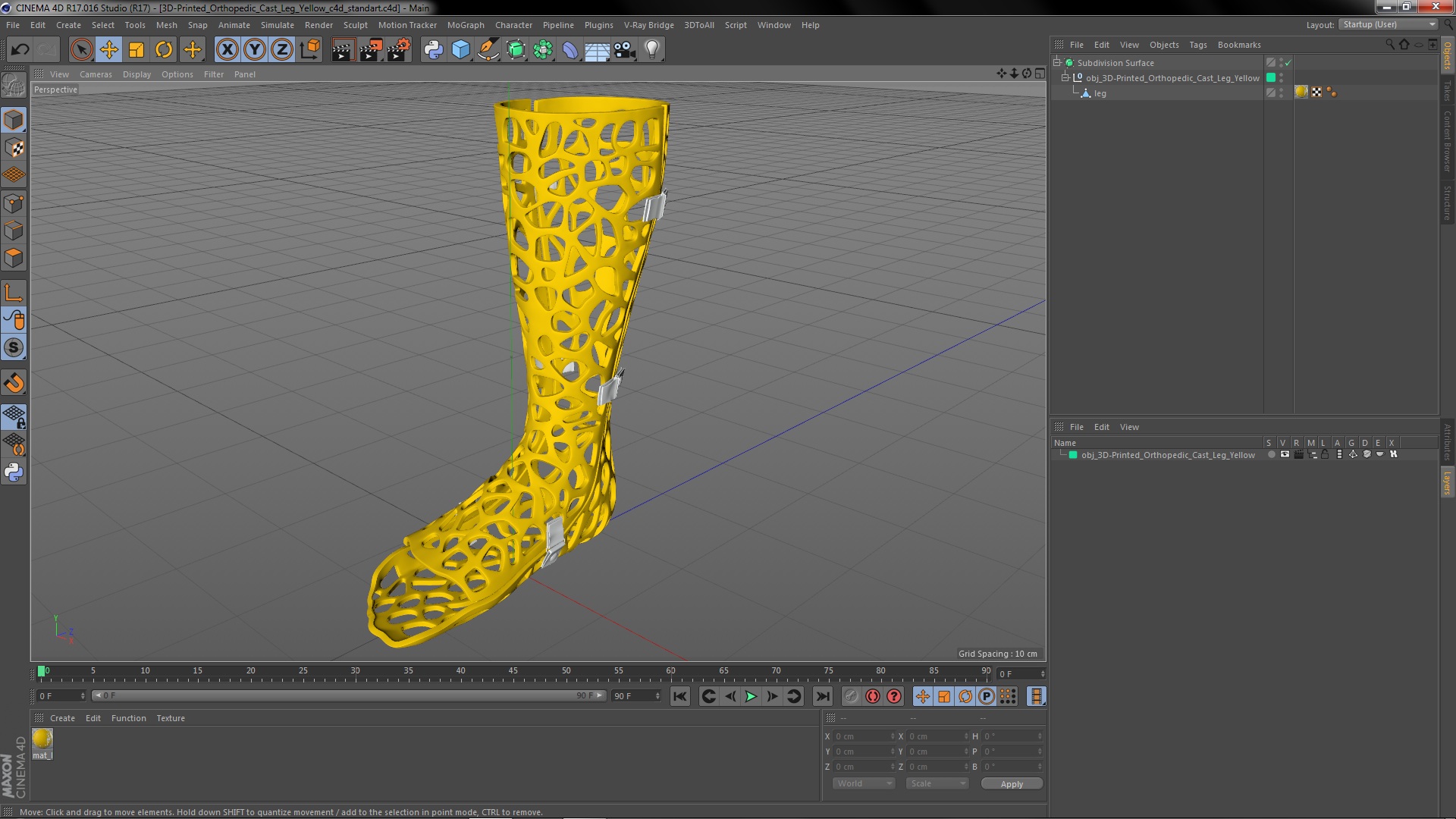The height and width of the screenshot is (819, 1456).
Task: Open Texture menu in material manager
Action: tap(170, 718)
